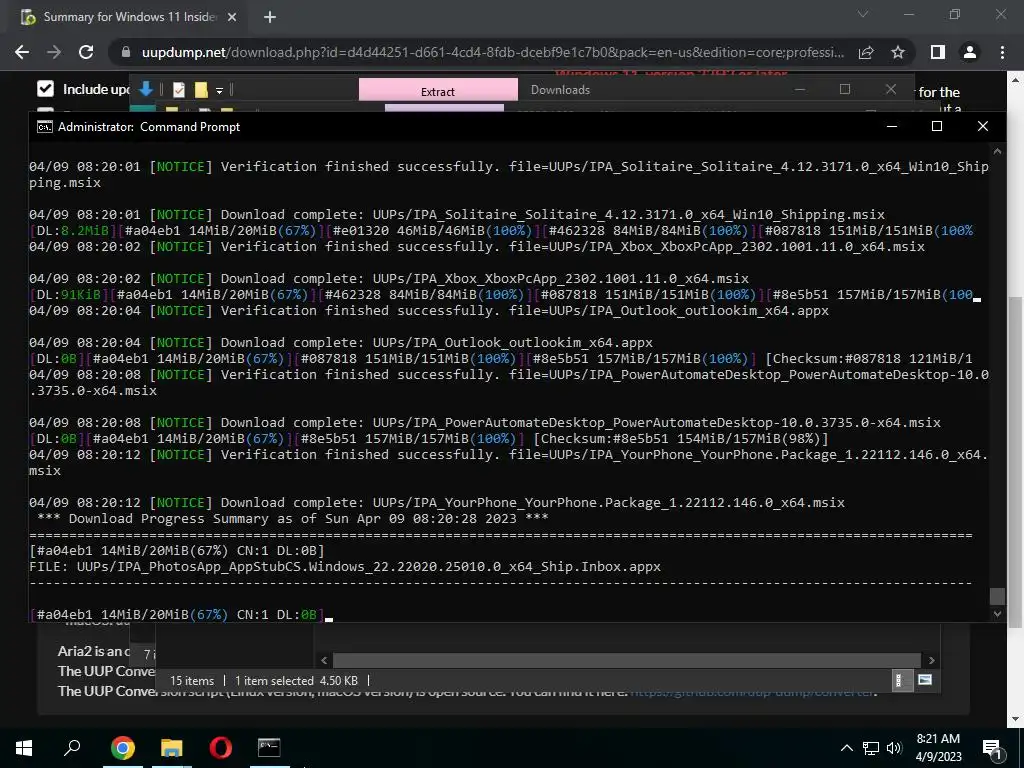This screenshot has height=768, width=1024.
Task: Click the page scrollbar down arrow in Chrome
Action: [1016, 718]
